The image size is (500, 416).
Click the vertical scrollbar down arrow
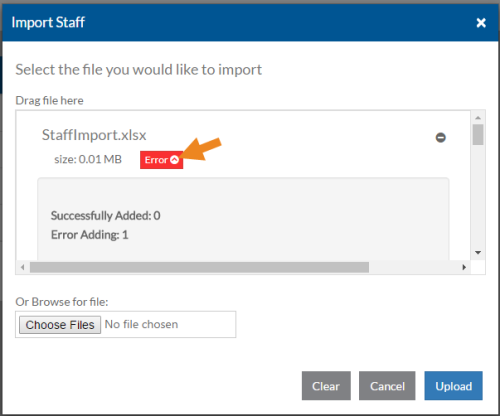click(478, 253)
